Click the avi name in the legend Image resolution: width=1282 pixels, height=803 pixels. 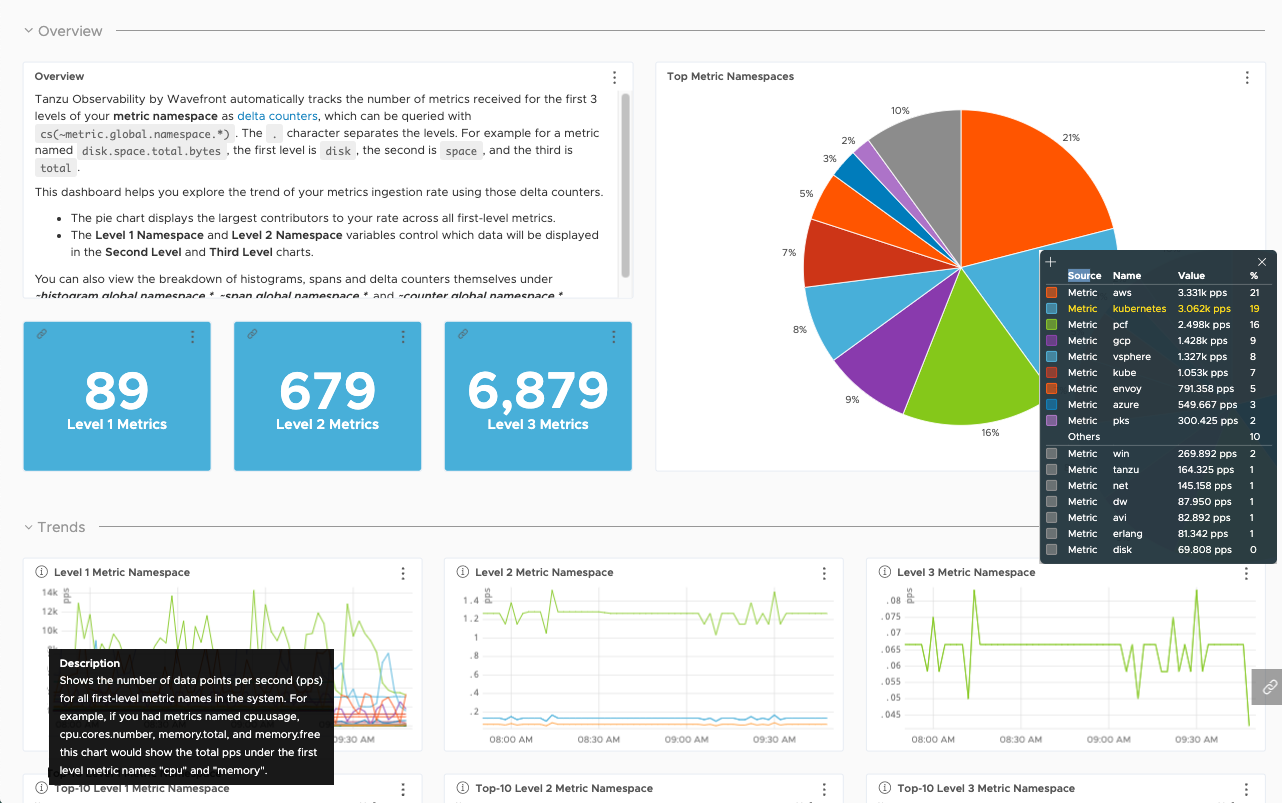(1120, 518)
